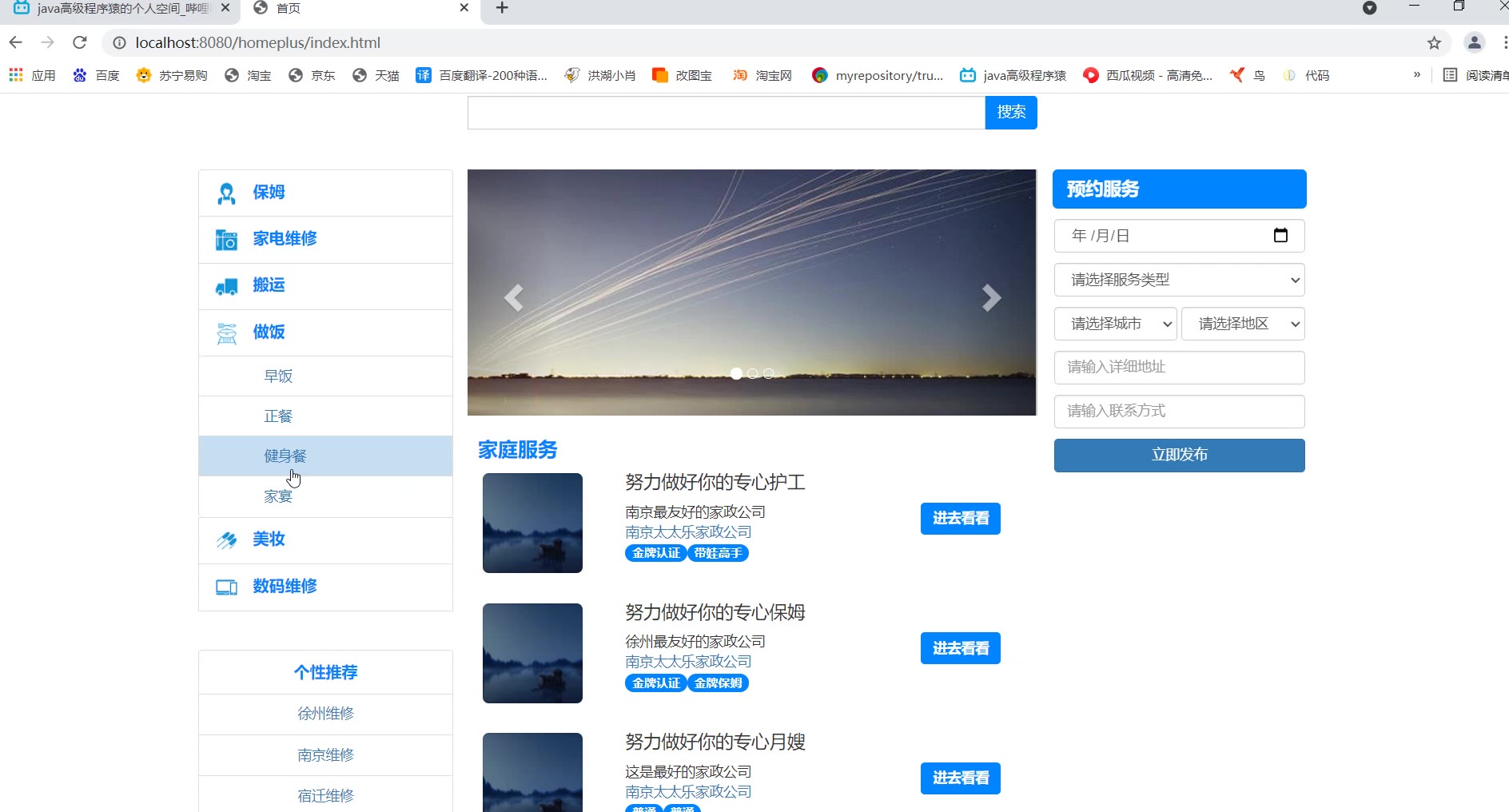
Task: Click the 专心保姆 service thumbnail
Action: (x=532, y=653)
